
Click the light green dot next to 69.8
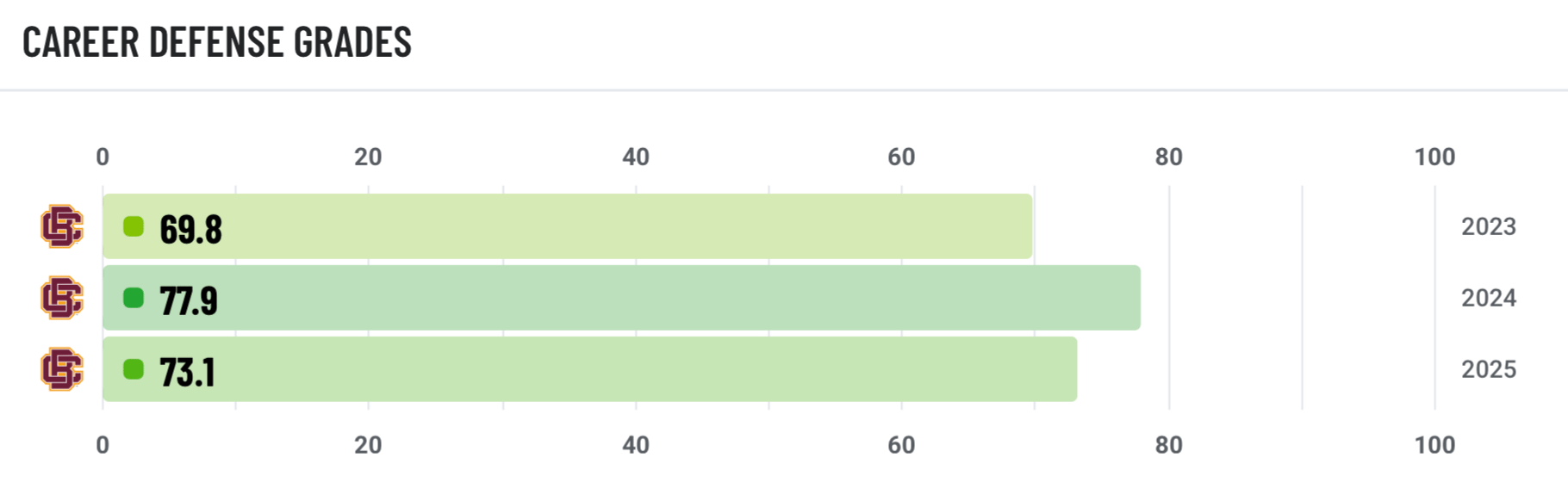(x=134, y=226)
